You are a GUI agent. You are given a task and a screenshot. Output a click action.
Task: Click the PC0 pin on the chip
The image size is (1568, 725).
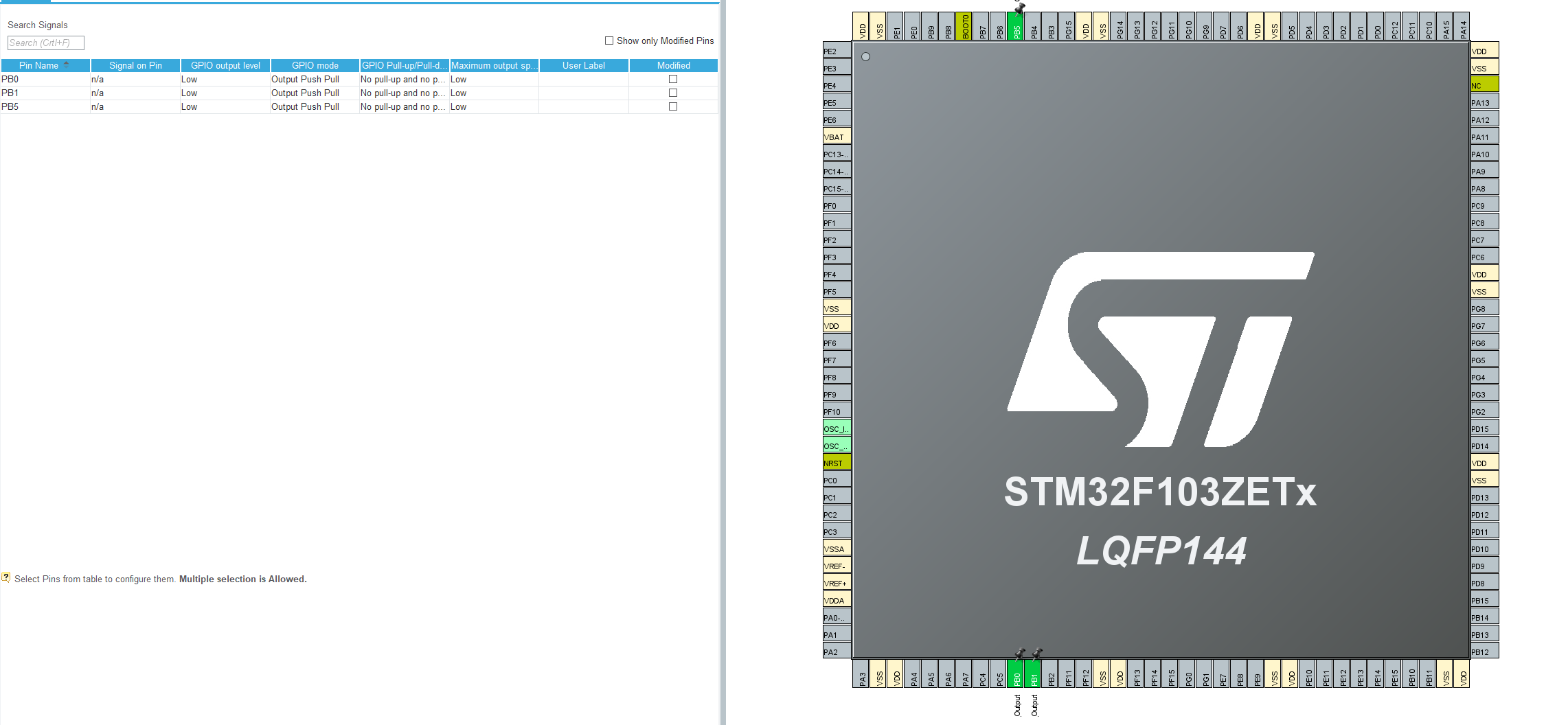click(x=837, y=479)
